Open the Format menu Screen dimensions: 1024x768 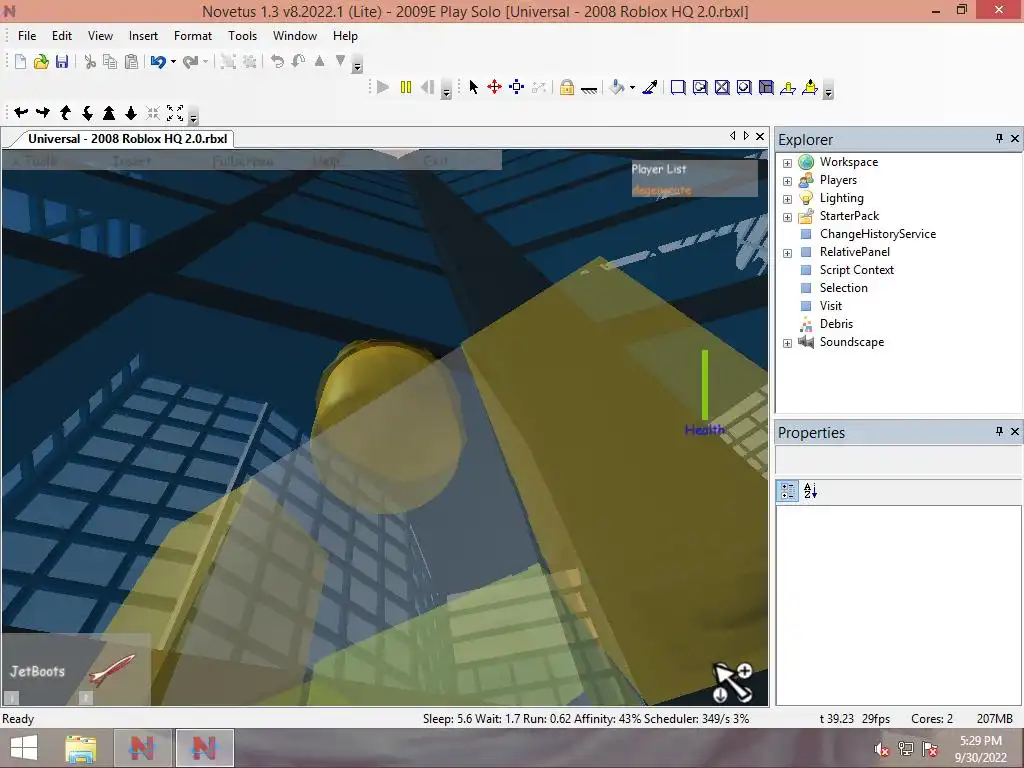pyautogui.click(x=193, y=35)
